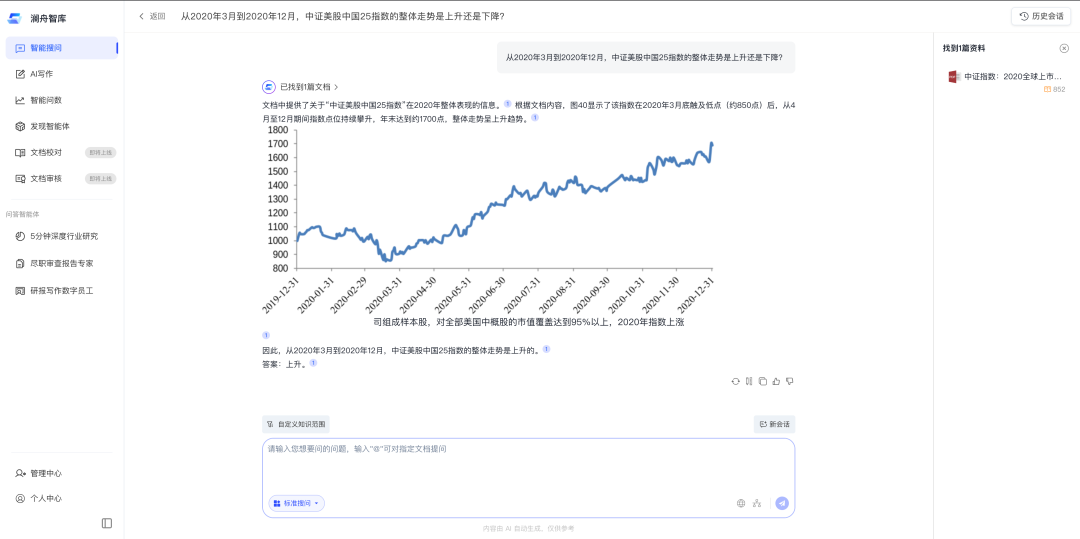Toggle the globe web search icon
The image size is (1080, 539).
coord(741,503)
